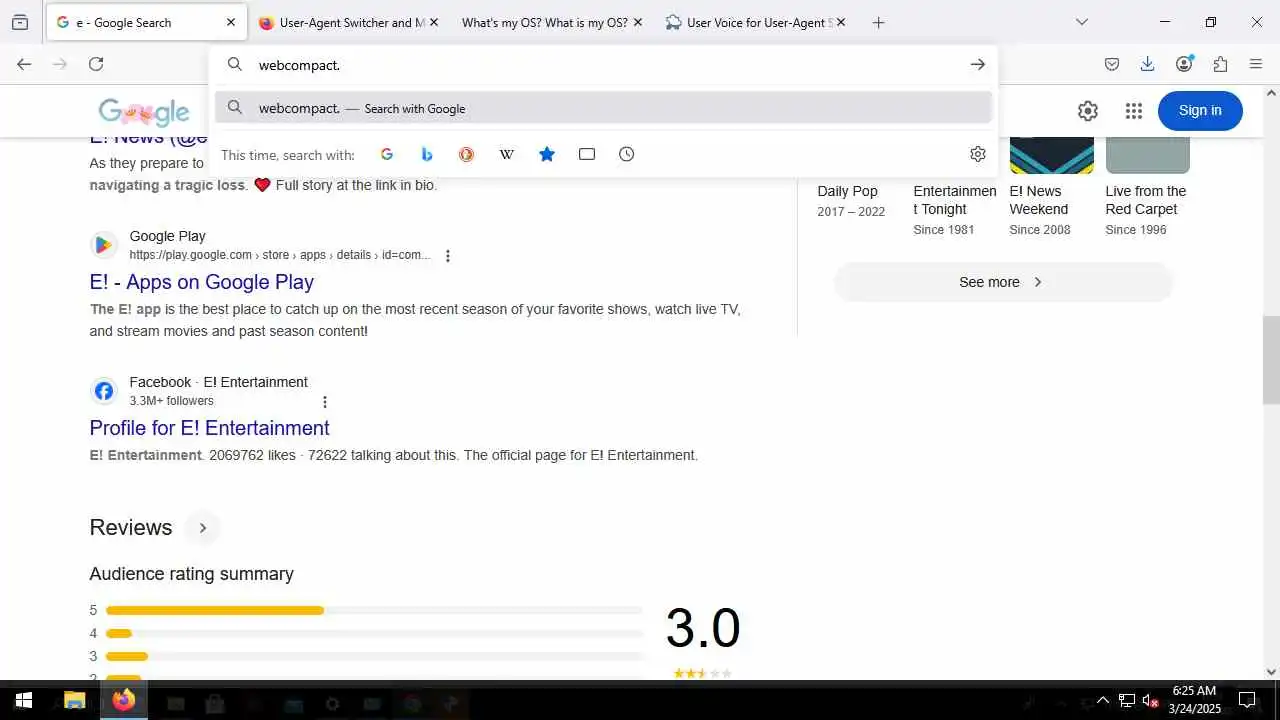Expand the Reviews section chevron
The width and height of the screenshot is (1280, 720).
tap(202, 528)
